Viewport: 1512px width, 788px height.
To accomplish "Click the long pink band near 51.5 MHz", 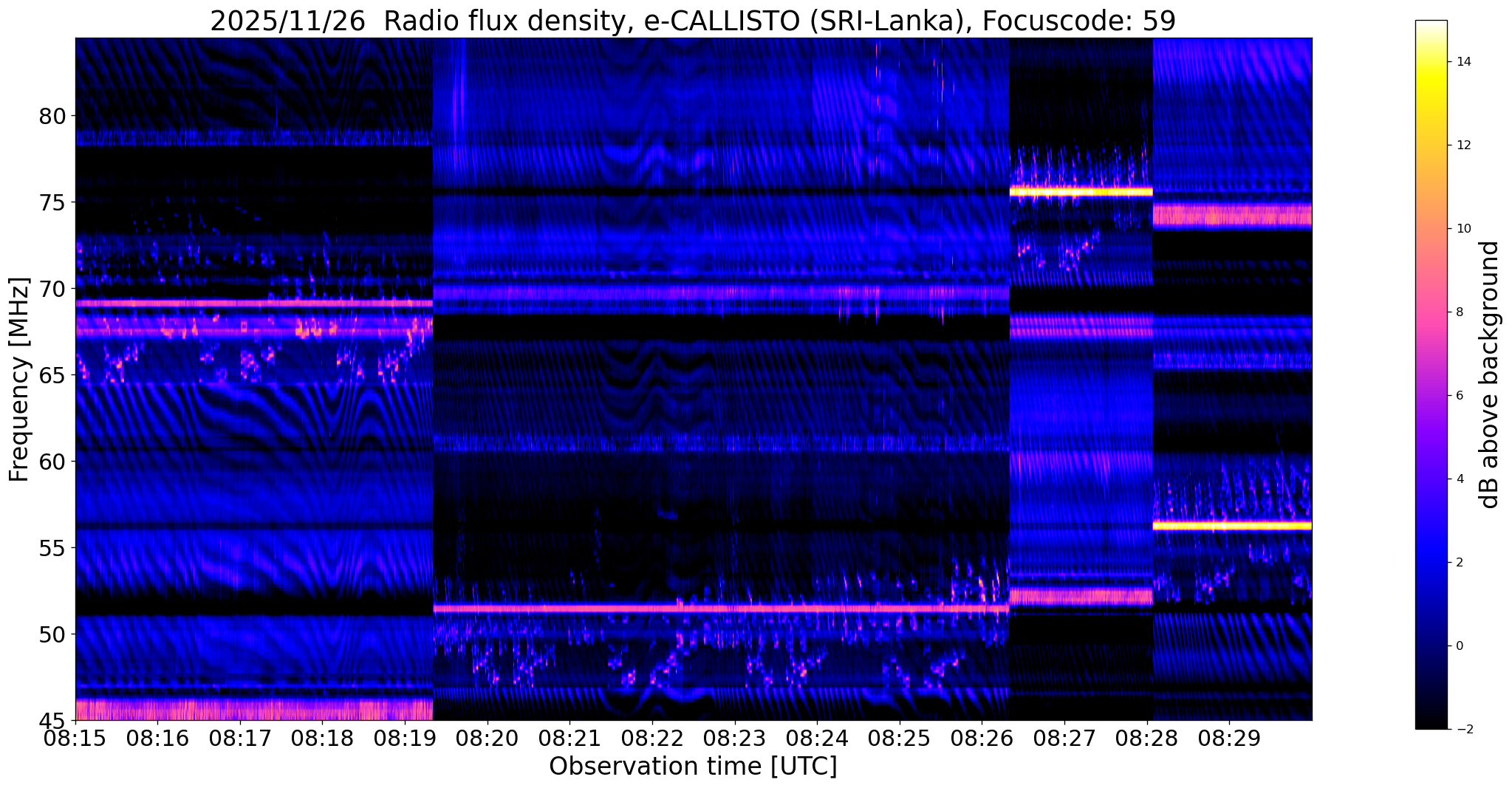I will tap(721, 609).
